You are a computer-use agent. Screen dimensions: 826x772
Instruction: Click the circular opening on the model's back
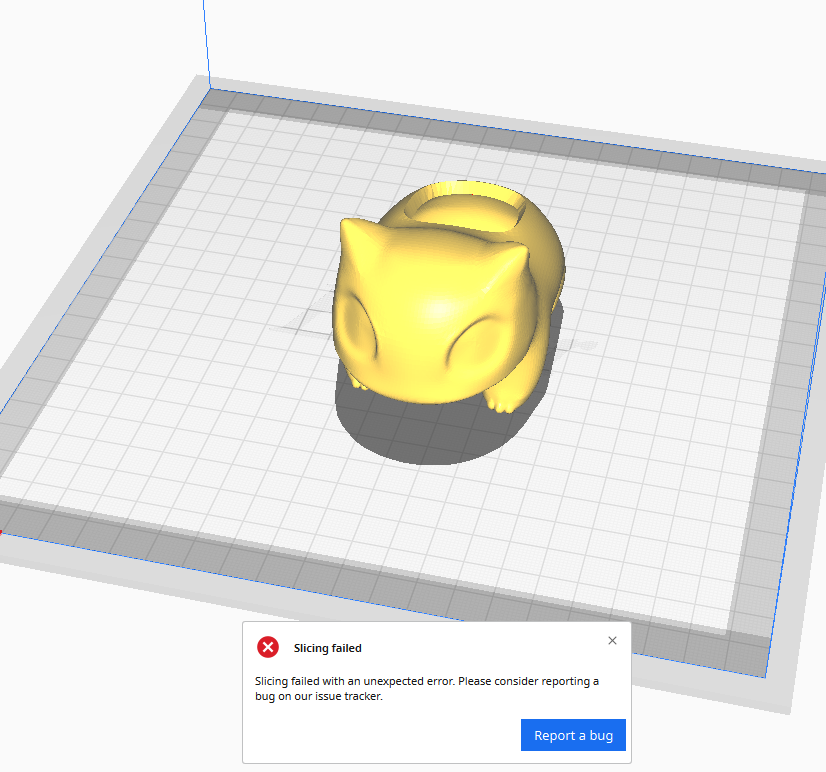(x=462, y=210)
